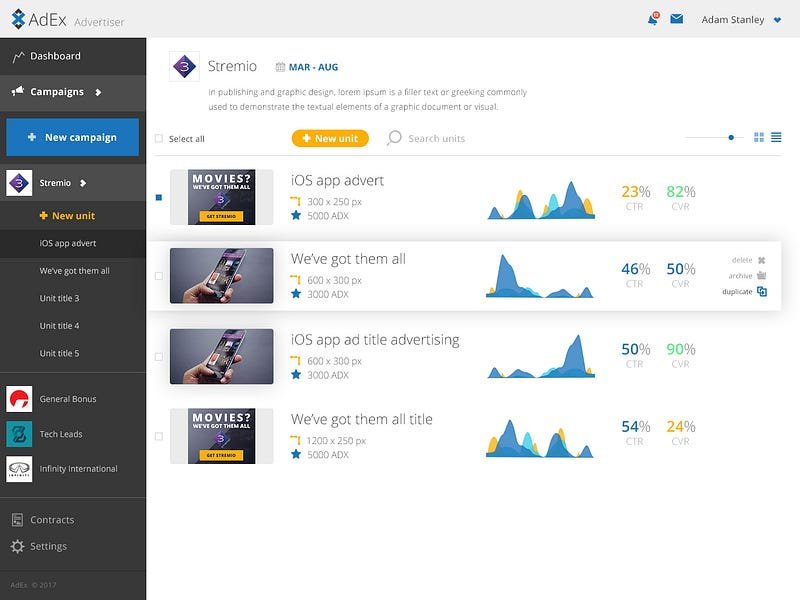Click the New campaign button
The width and height of the screenshot is (800, 600).
coord(72,137)
